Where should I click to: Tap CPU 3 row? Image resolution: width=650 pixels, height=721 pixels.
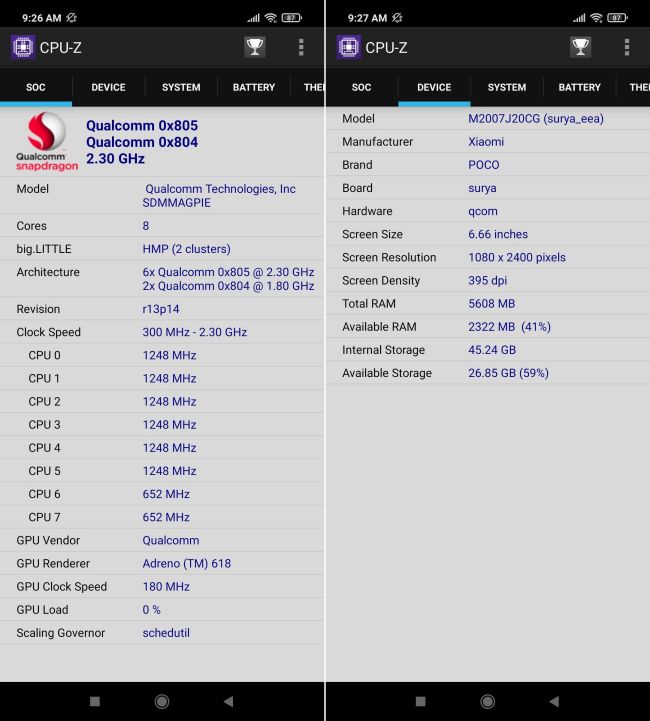point(162,424)
